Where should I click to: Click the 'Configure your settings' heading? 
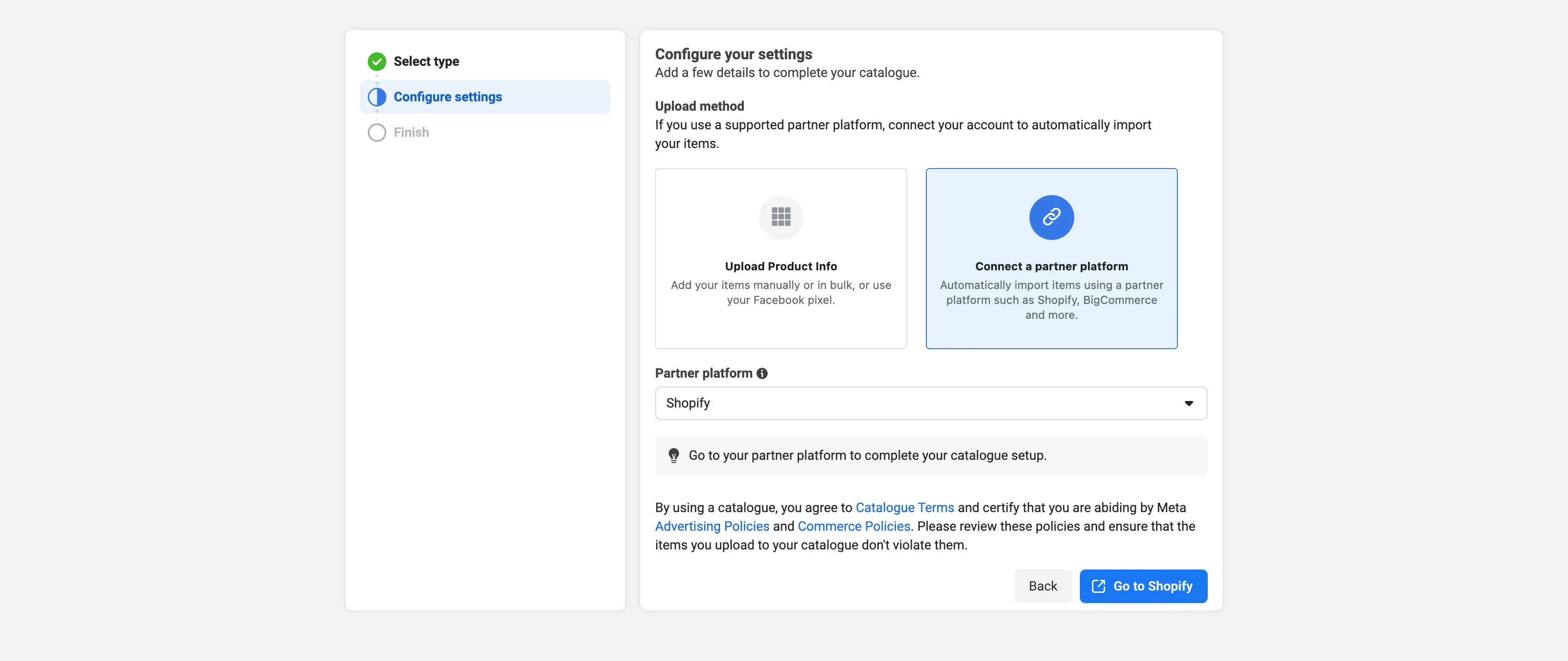[734, 54]
